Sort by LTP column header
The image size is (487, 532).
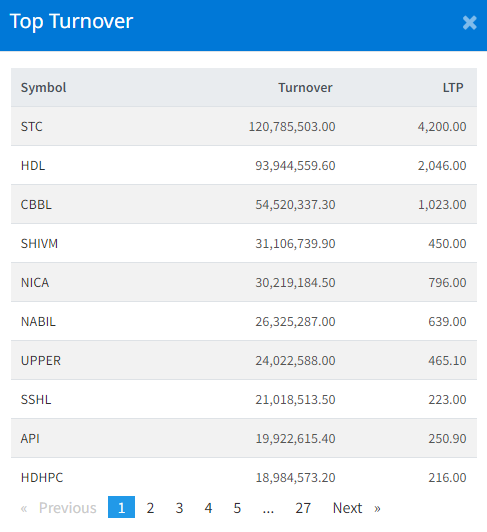[x=453, y=88]
